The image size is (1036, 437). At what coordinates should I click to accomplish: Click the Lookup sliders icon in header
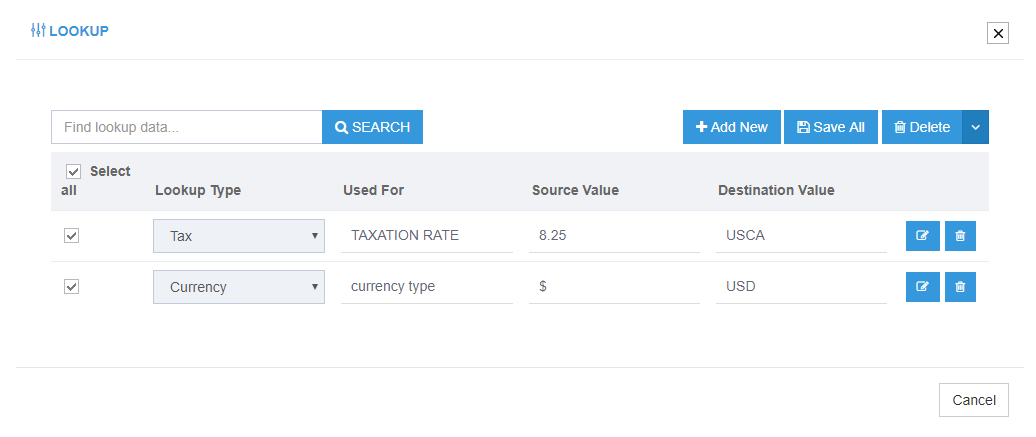(x=38, y=31)
